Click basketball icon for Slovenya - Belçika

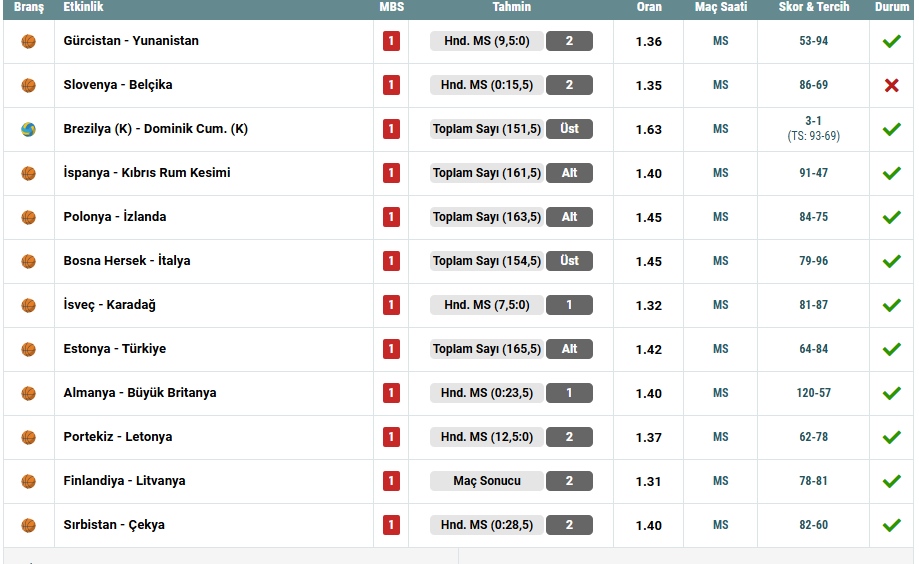(x=28, y=86)
